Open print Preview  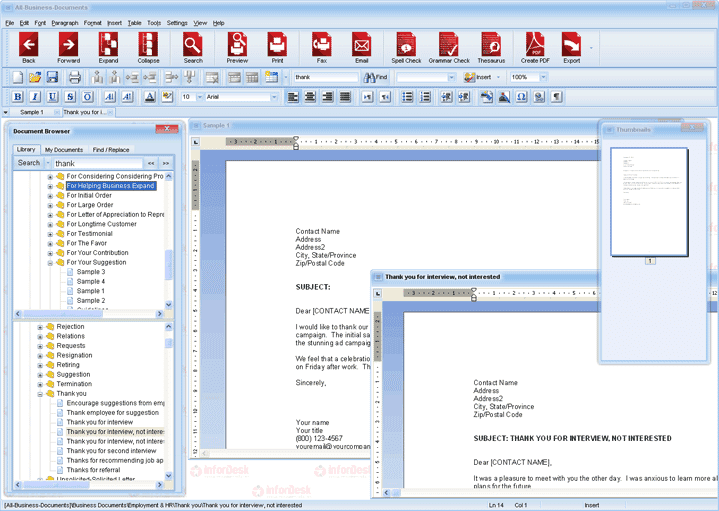[x=237, y=47]
